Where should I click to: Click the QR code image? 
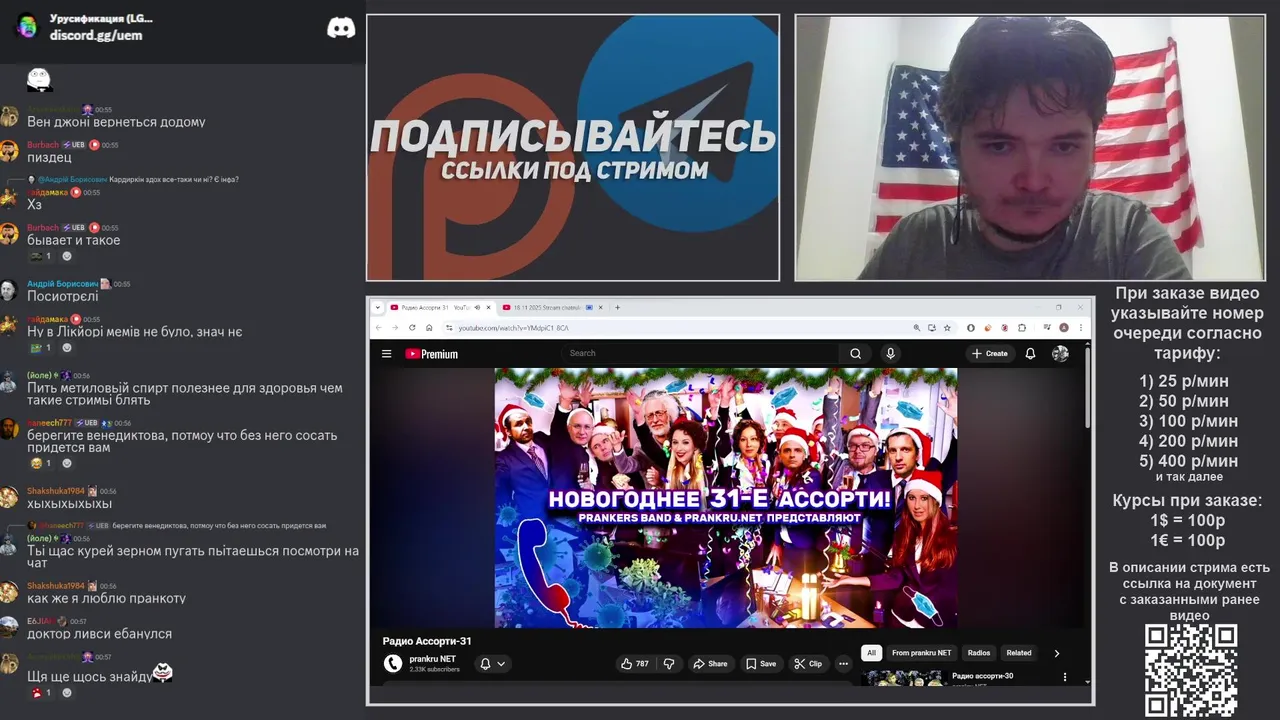1191,670
